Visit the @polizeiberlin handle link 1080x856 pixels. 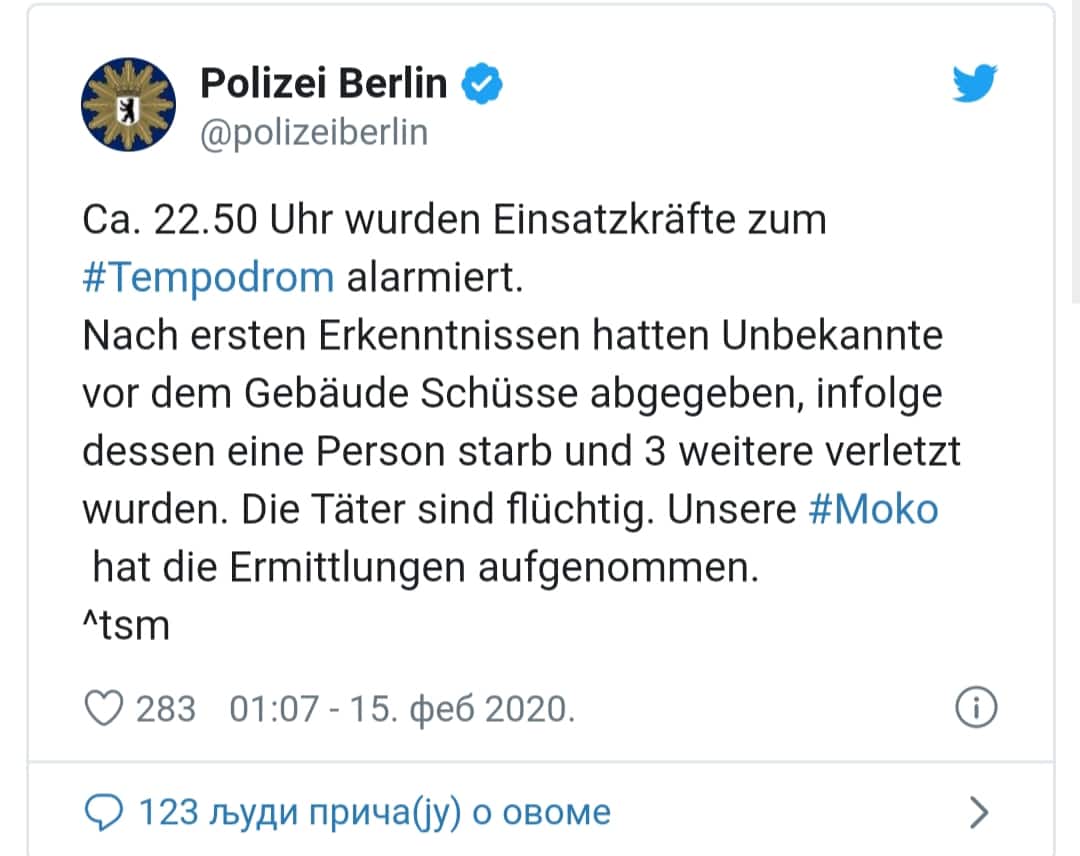click(314, 133)
